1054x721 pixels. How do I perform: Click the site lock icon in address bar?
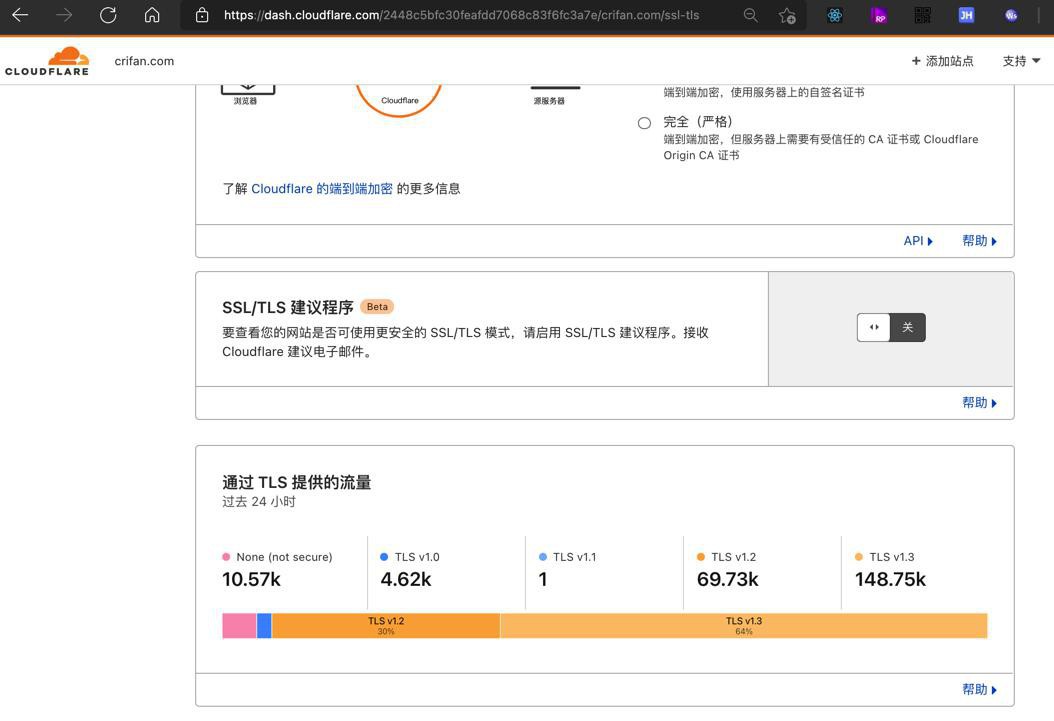pos(202,15)
